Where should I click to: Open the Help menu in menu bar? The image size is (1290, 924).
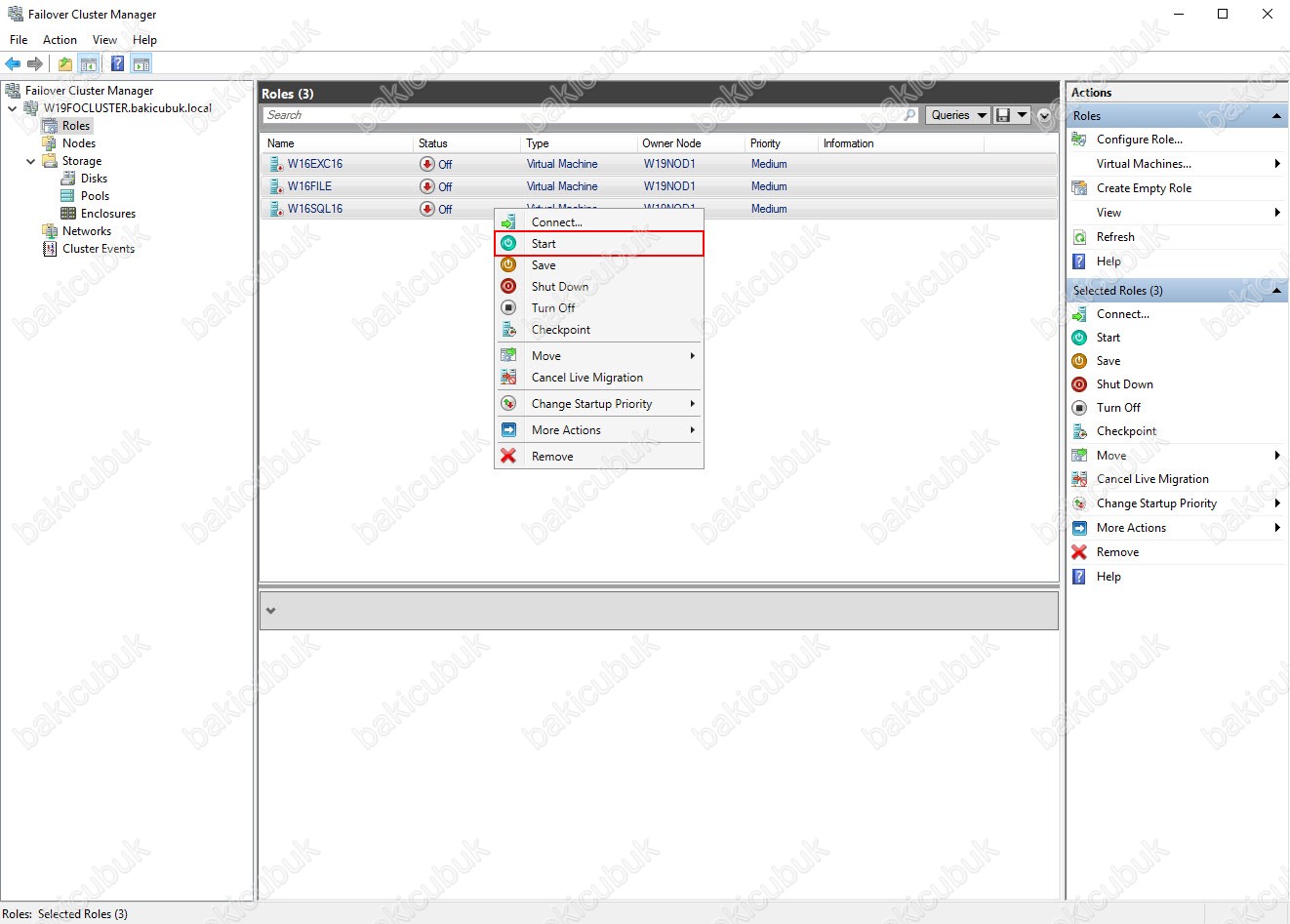pos(144,40)
